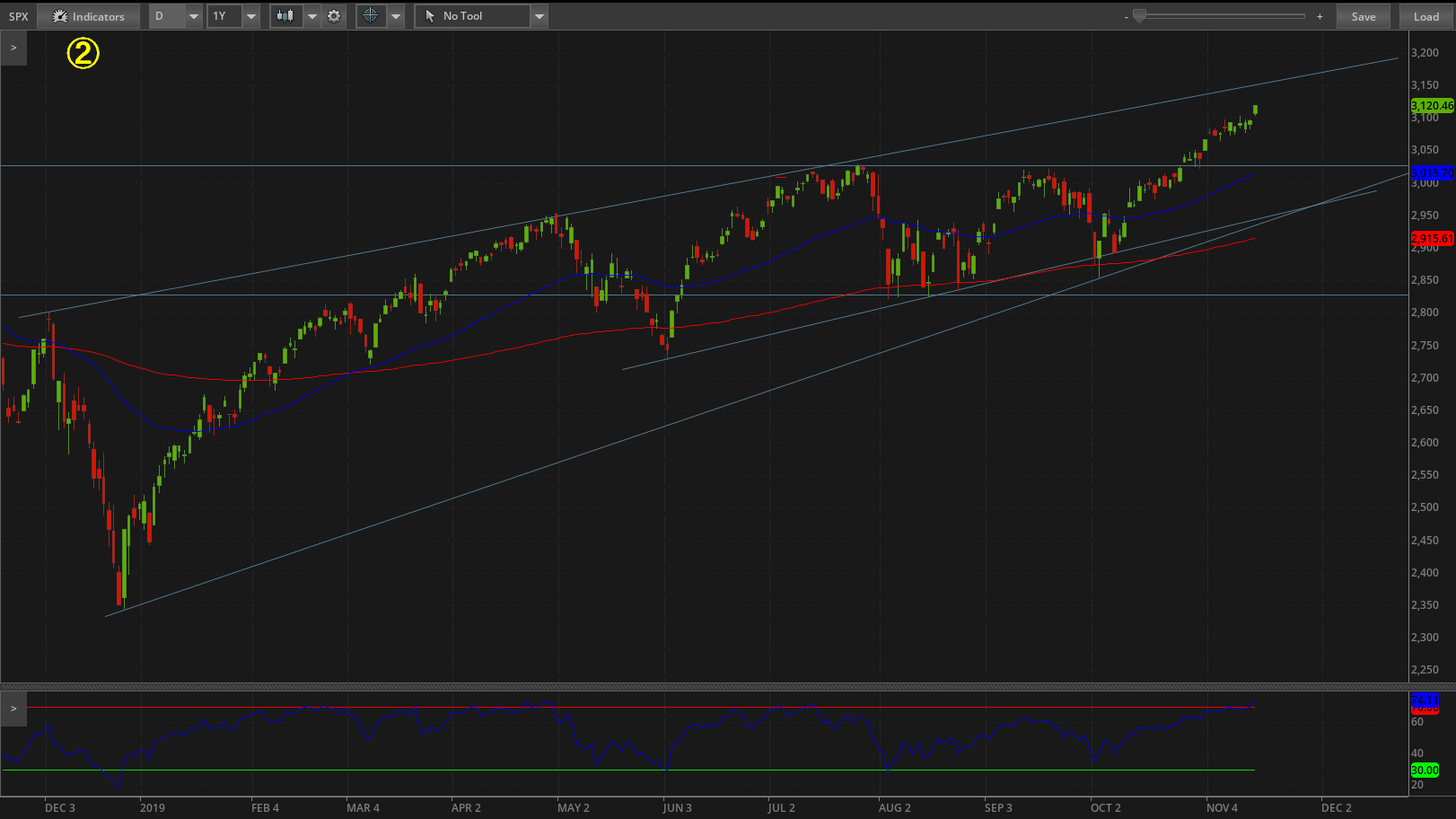
Task: Click the arrow pointer in the No Tool selector
Action: coord(431,15)
